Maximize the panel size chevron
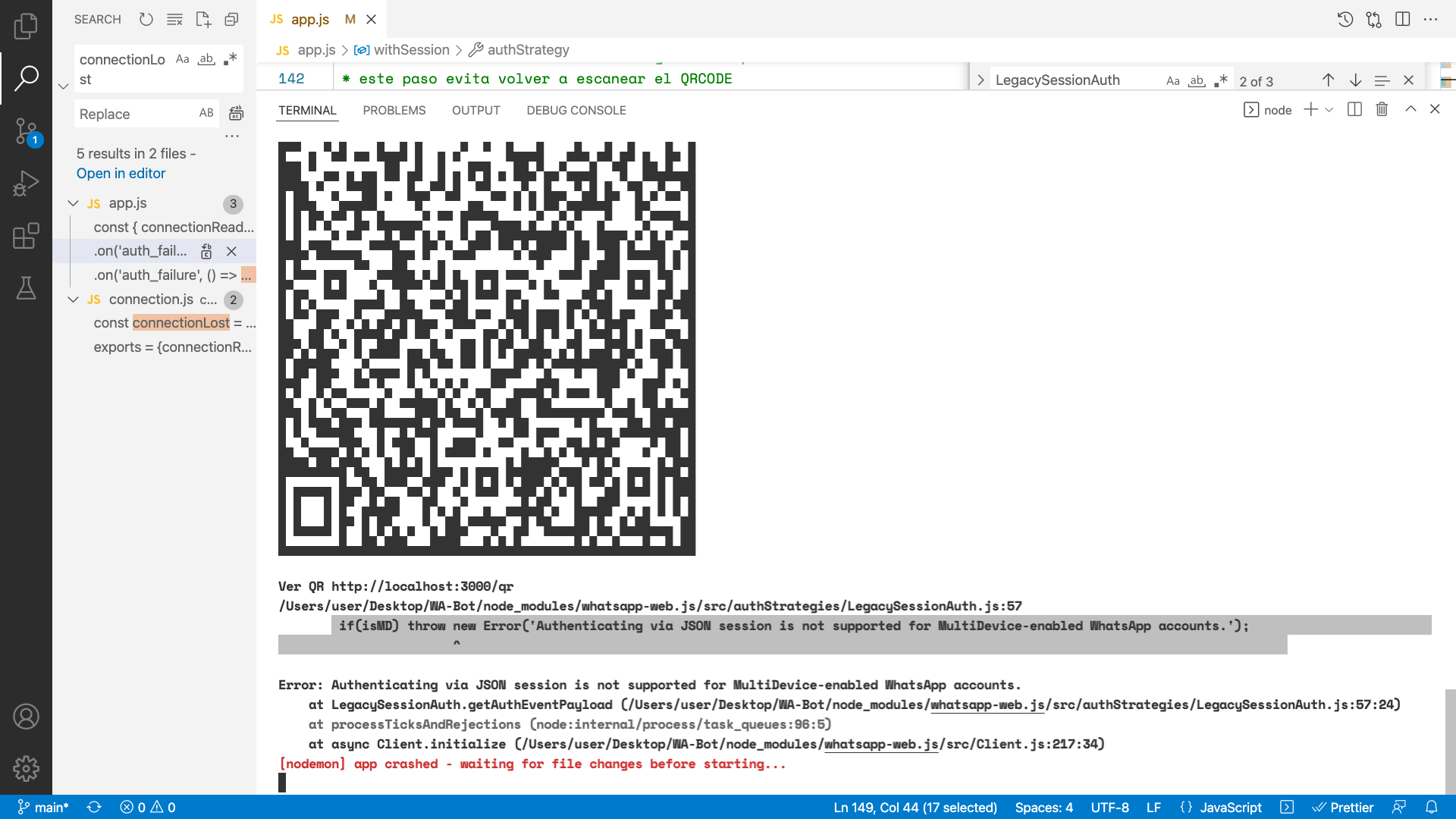1456x819 pixels. pyautogui.click(x=1410, y=109)
